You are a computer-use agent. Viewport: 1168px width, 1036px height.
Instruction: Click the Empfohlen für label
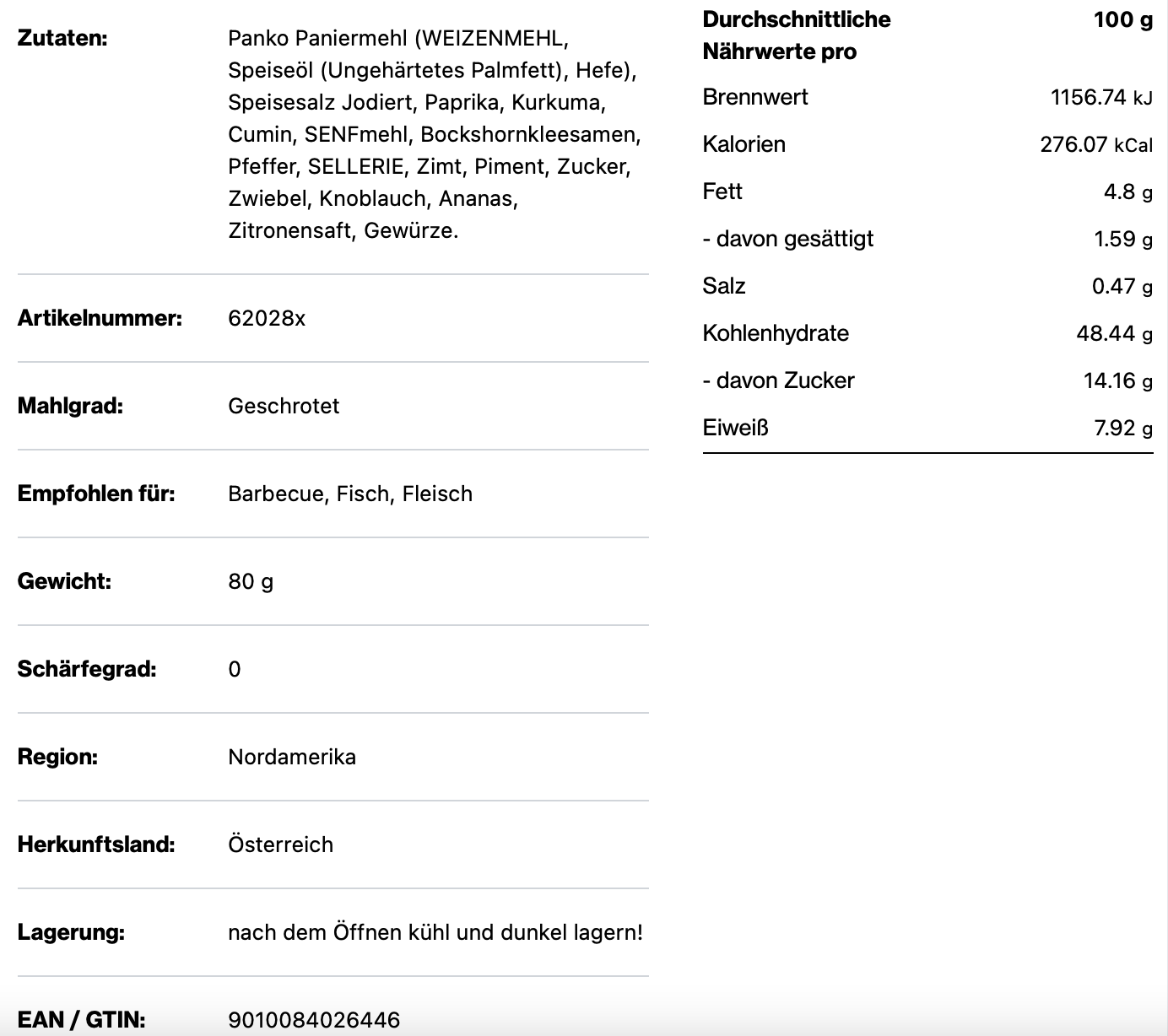[x=96, y=494]
